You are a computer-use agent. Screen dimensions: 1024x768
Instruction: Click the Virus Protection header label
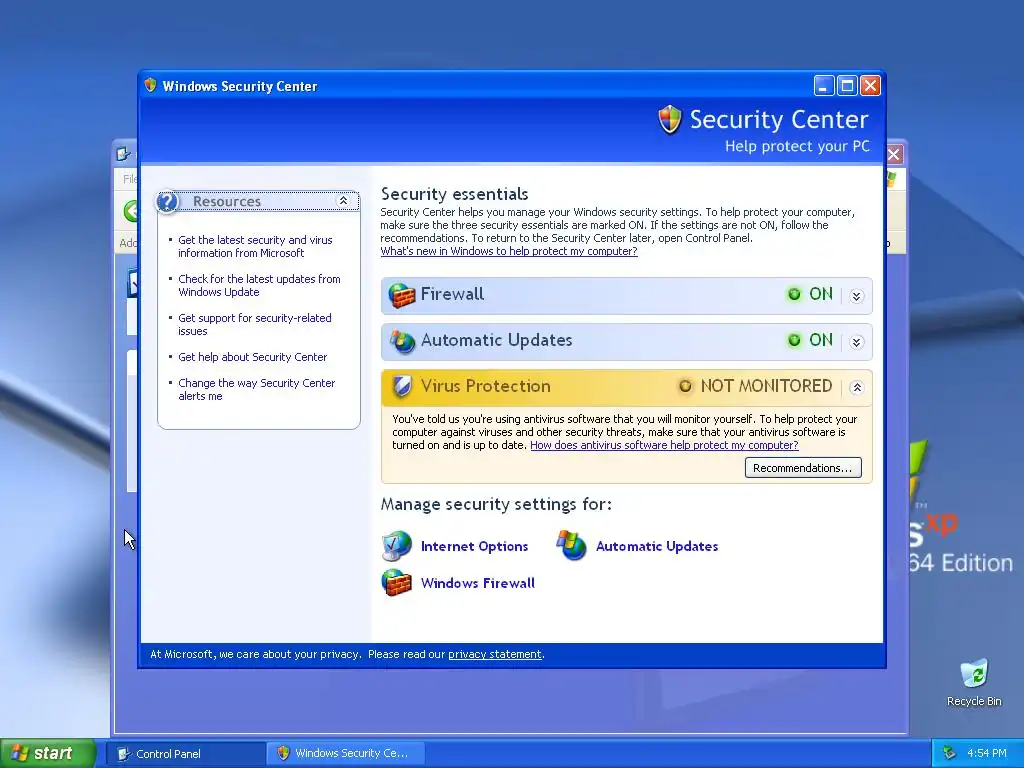(x=486, y=386)
